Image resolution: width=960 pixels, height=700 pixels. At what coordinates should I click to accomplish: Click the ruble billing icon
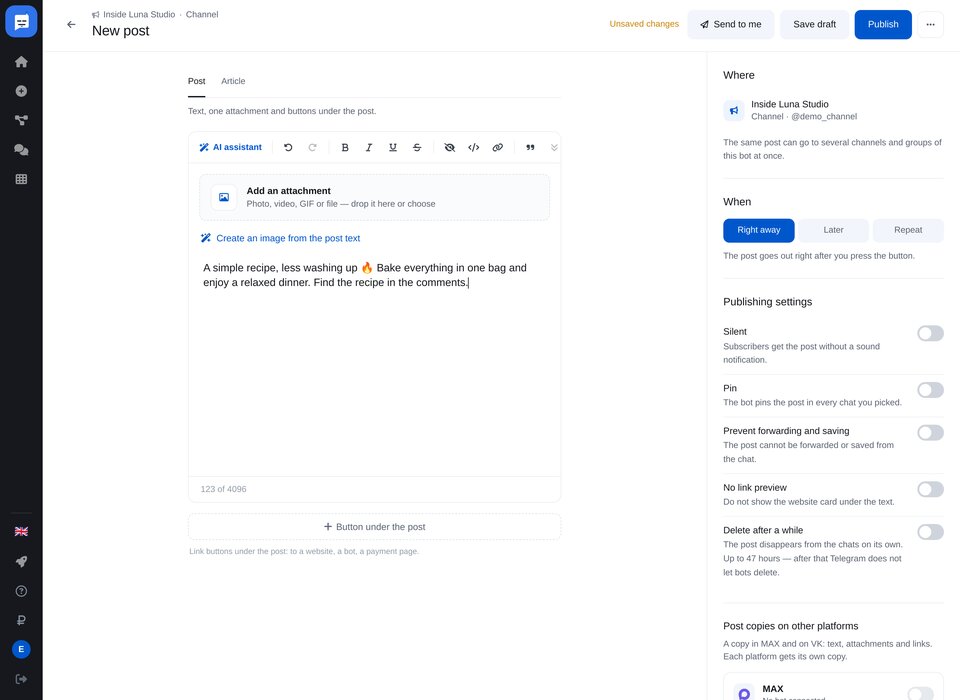pos(21,620)
